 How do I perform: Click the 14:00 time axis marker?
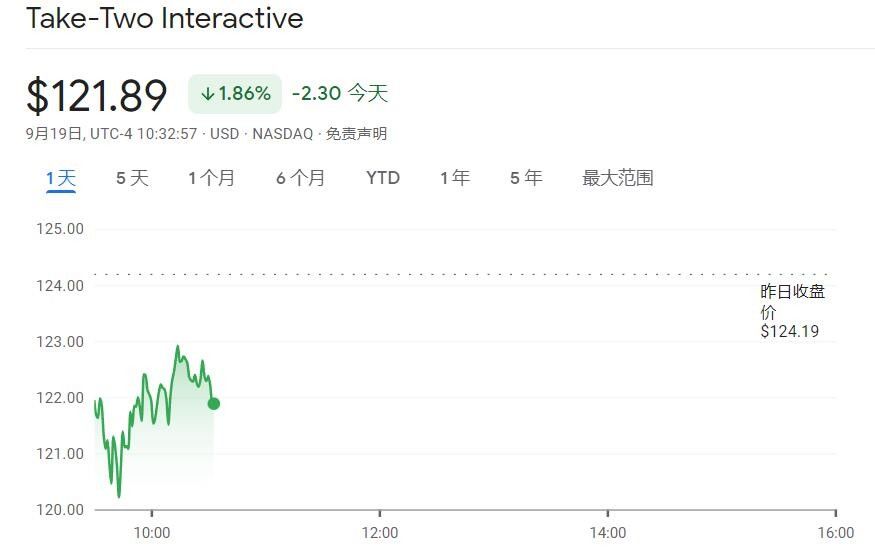[x=608, y=533]
